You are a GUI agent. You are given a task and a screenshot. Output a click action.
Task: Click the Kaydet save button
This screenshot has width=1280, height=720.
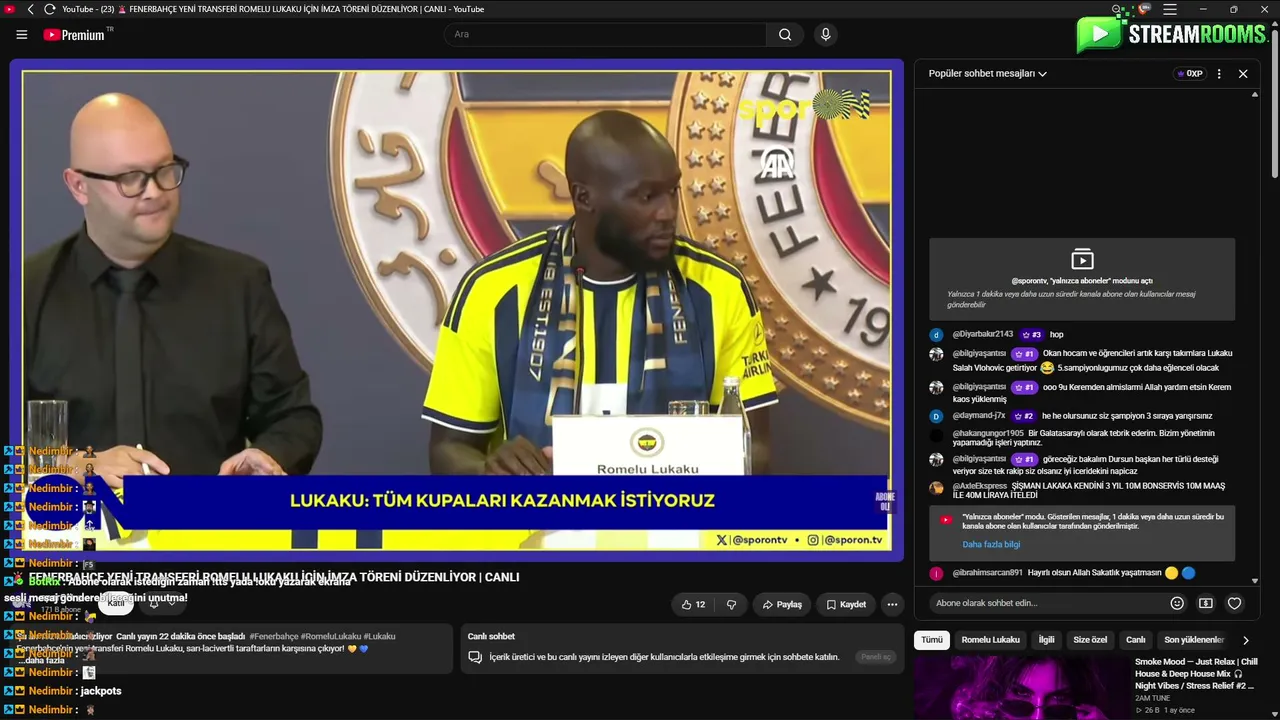pyautogui.click(x=846, y=604)
